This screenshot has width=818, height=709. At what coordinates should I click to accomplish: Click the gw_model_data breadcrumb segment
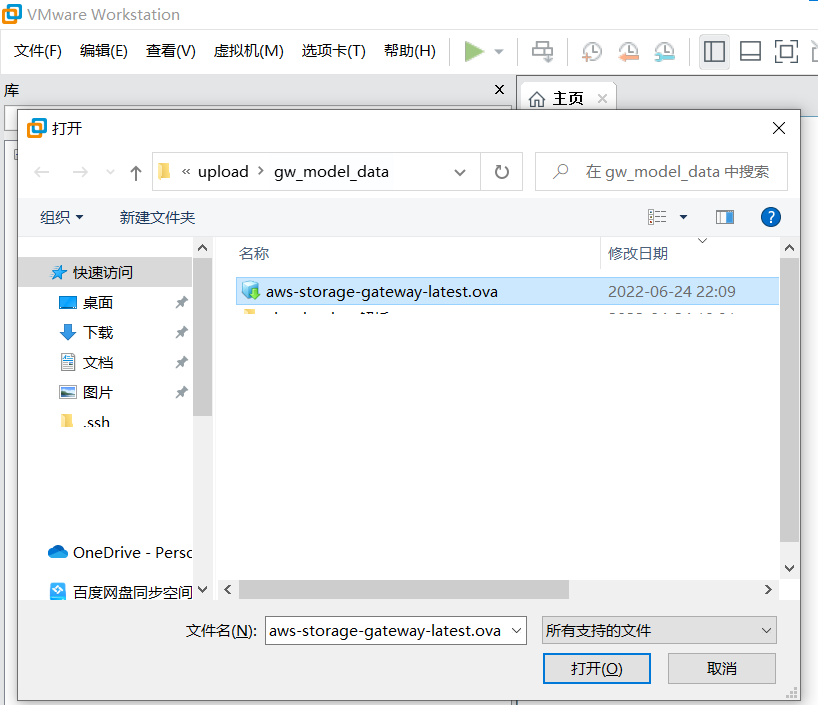click(x=331, y=172)
